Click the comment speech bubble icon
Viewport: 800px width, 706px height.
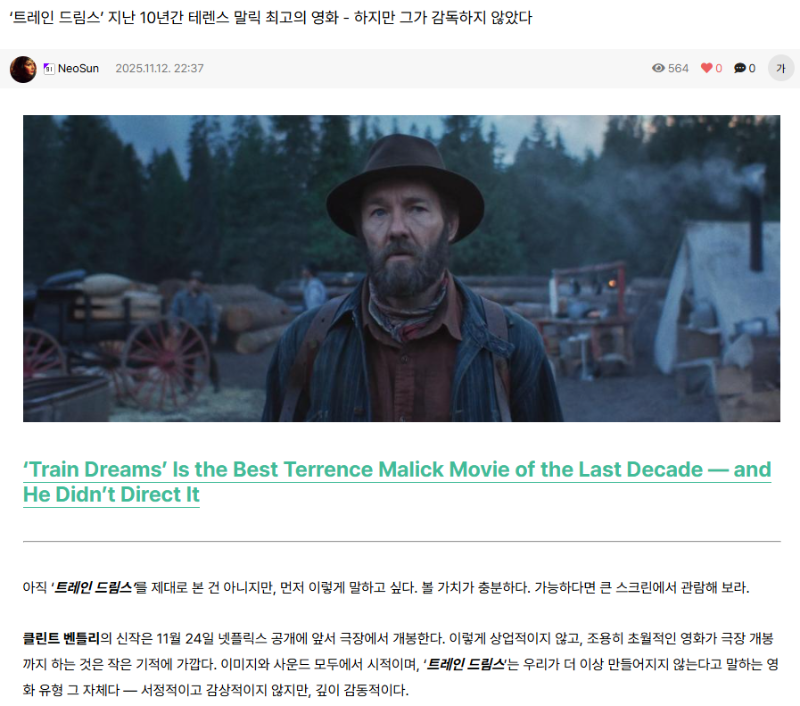[x=740, y=68]
